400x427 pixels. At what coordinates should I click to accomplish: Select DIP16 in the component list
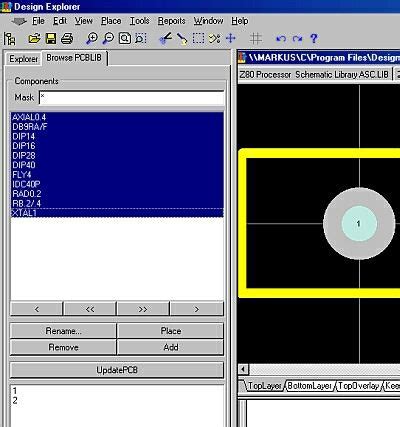[117, 146]
